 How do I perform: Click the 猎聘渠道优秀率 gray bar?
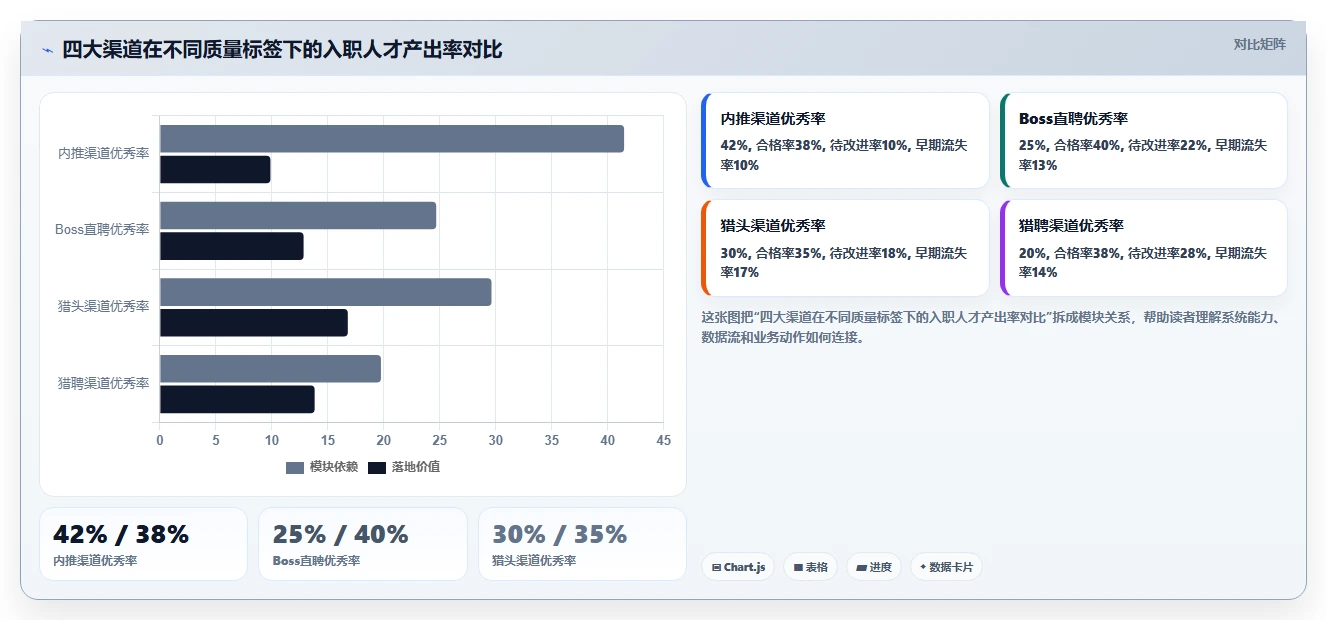tap(270, 368)
